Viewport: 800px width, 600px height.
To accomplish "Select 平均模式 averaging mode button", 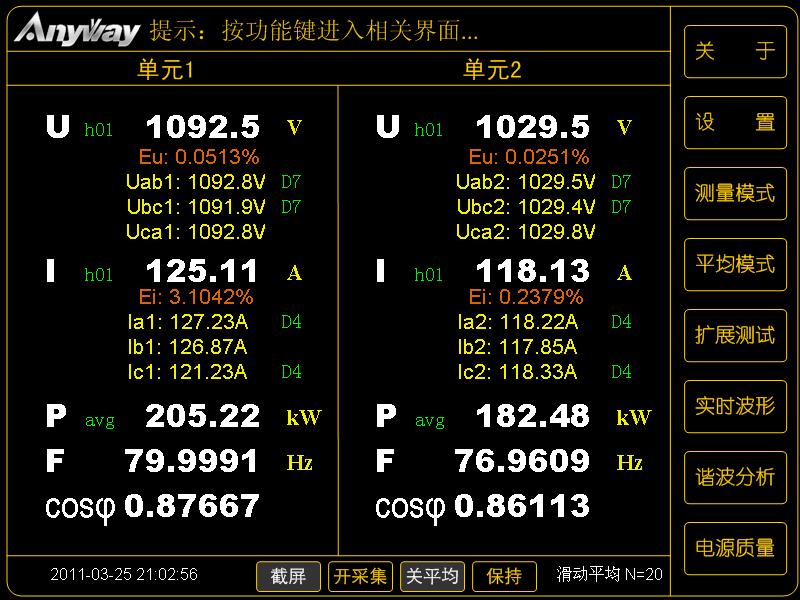I will point(735,264).
